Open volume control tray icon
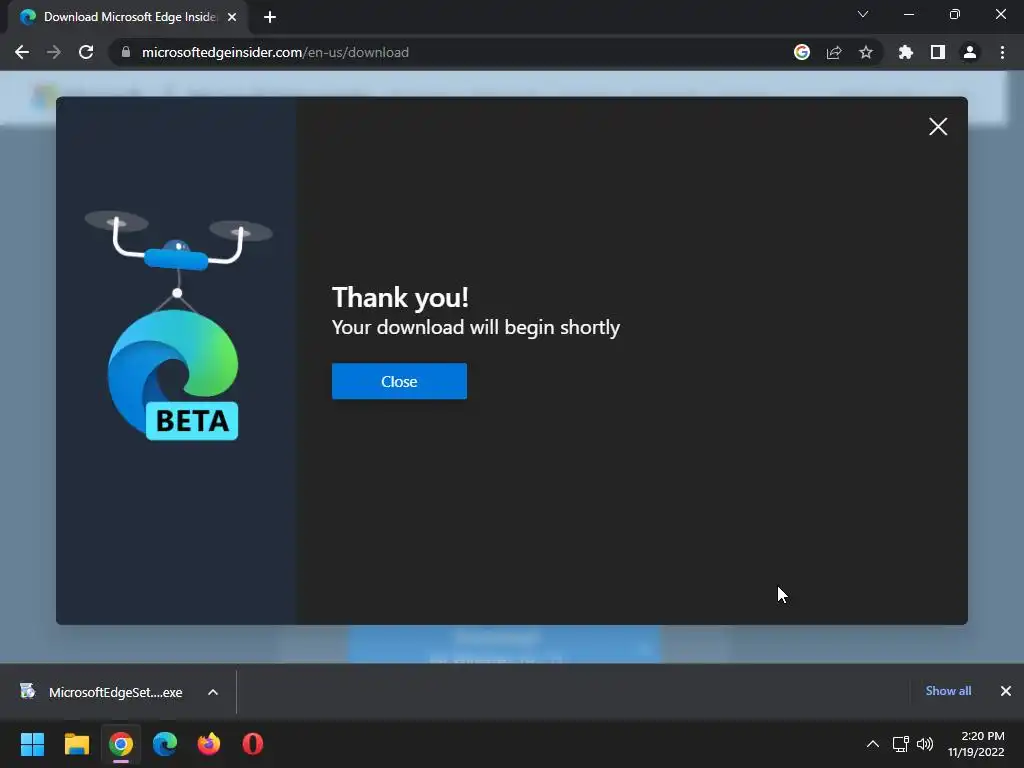The width and height of the screenshot is (1024, 768). (925, 744)
